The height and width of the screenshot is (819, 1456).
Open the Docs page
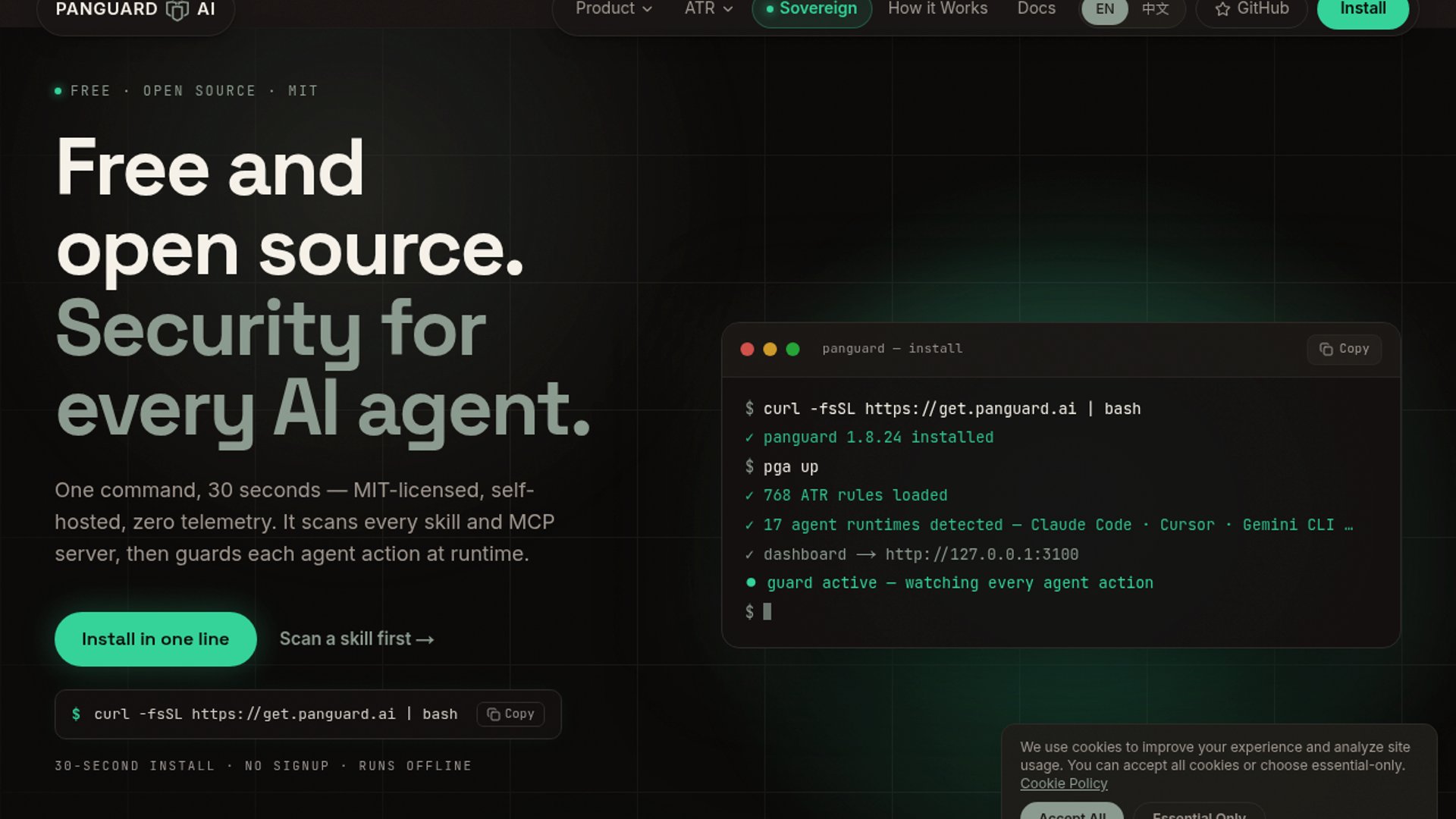coord(1036,9)
